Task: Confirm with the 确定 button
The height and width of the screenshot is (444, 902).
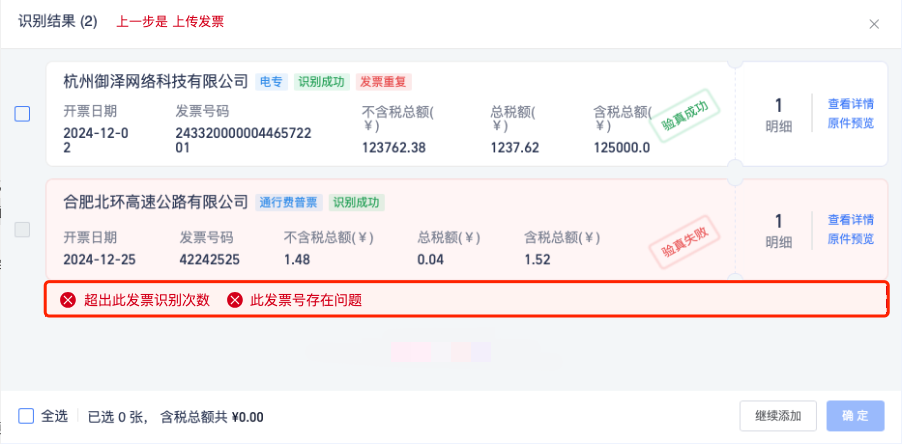Action: tap(855, 416)
